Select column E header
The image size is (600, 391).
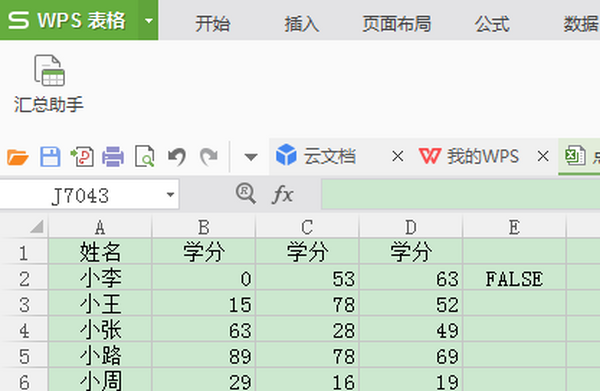514,227
